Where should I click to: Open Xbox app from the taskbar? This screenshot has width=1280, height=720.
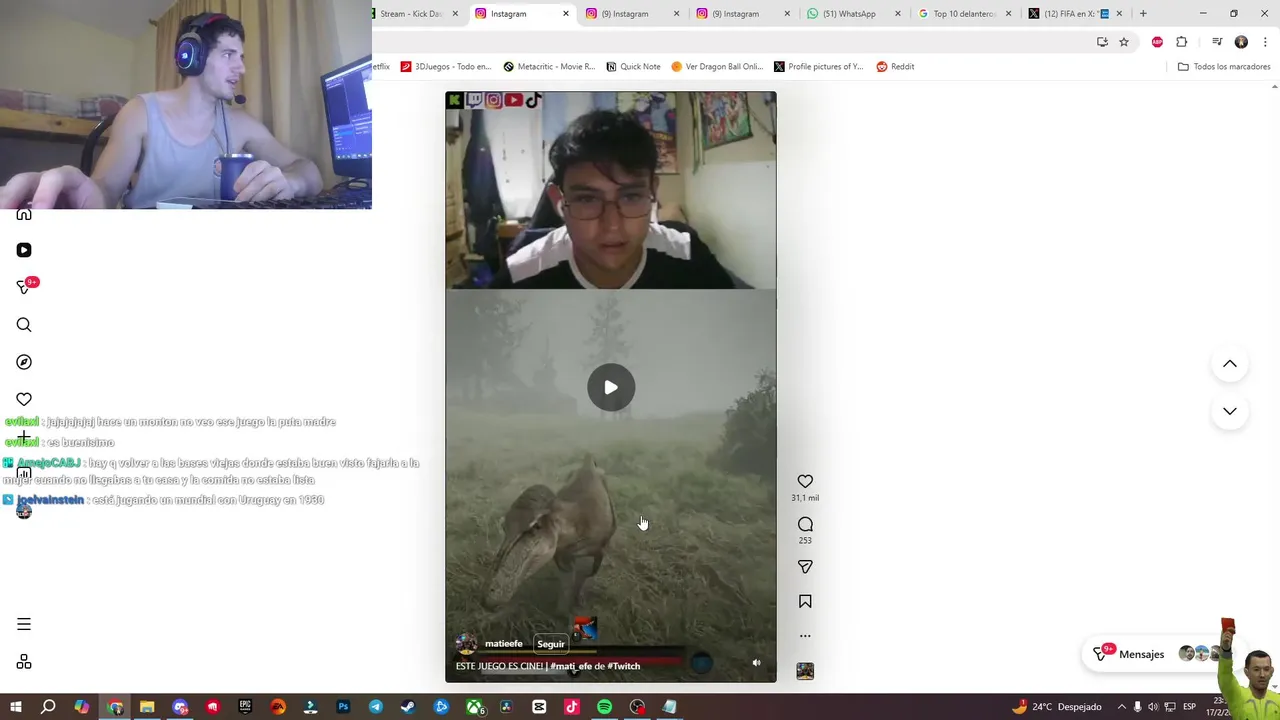tap(474, 707)
